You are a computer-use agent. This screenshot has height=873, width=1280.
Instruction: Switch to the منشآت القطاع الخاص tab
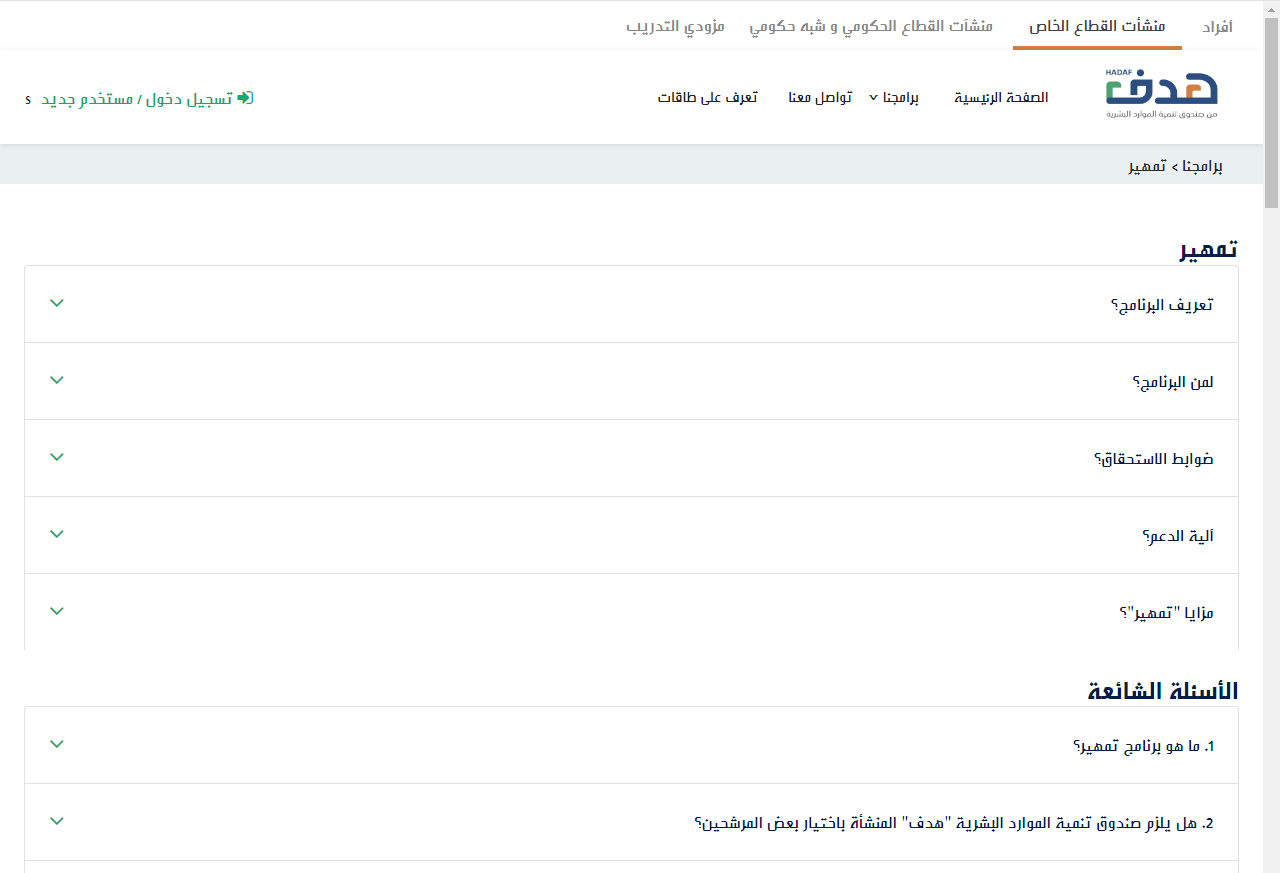pos(1097,26)
